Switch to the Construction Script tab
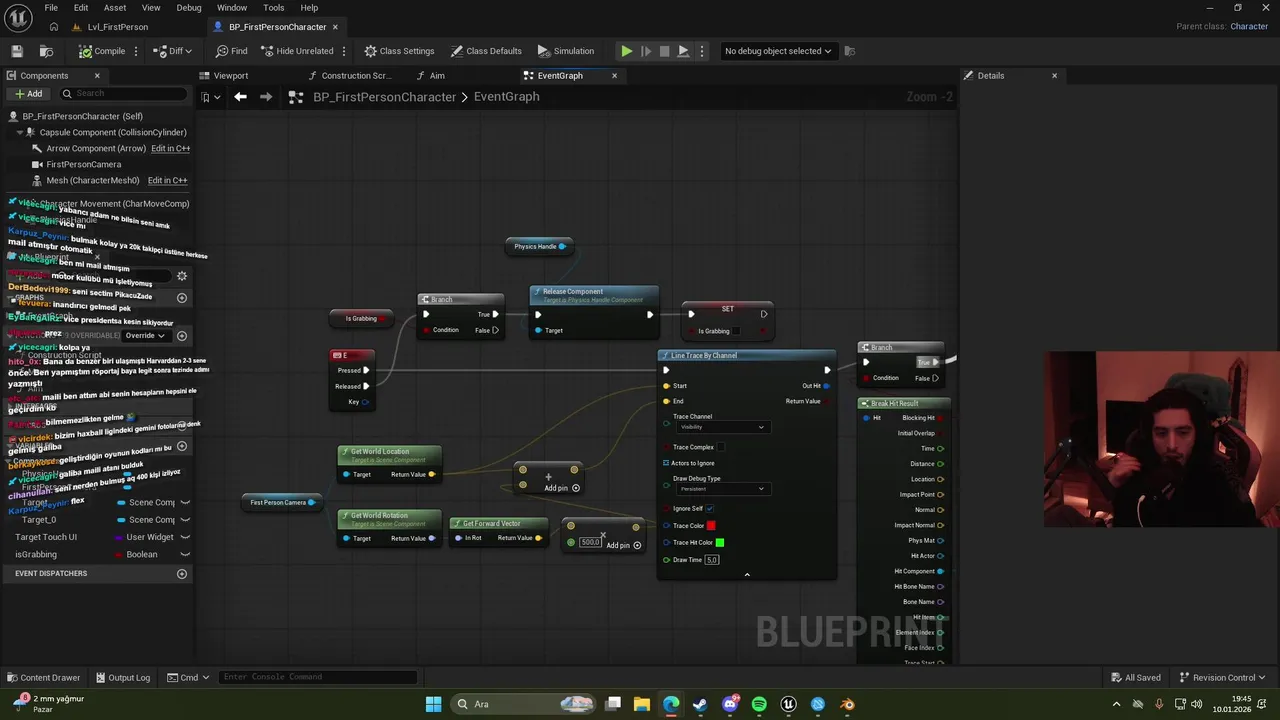The height and width of the screenshot is (720, 1280). coord(348,76)
